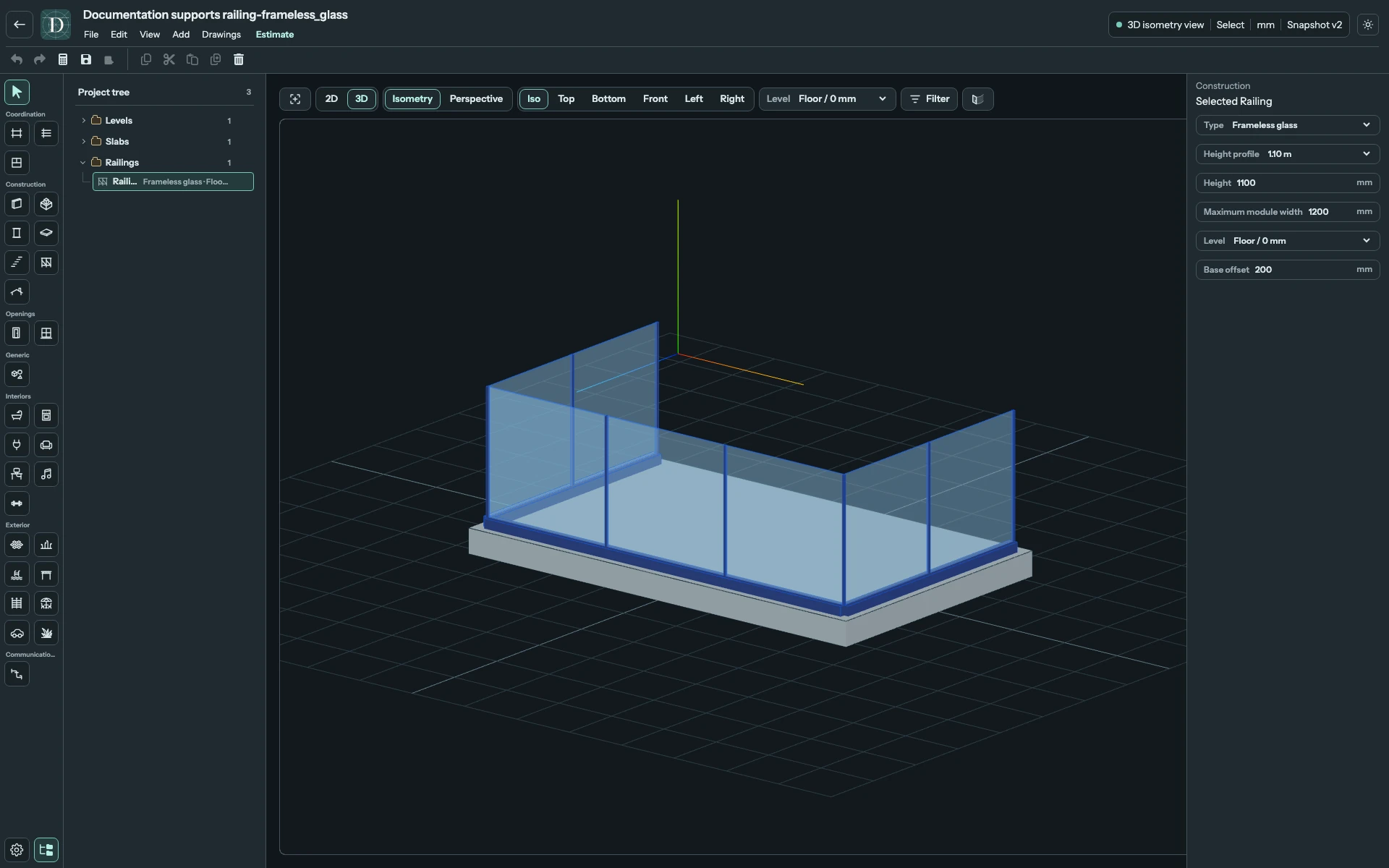Open the Estimate menu
1389x868 pixels.
(275, 35)
